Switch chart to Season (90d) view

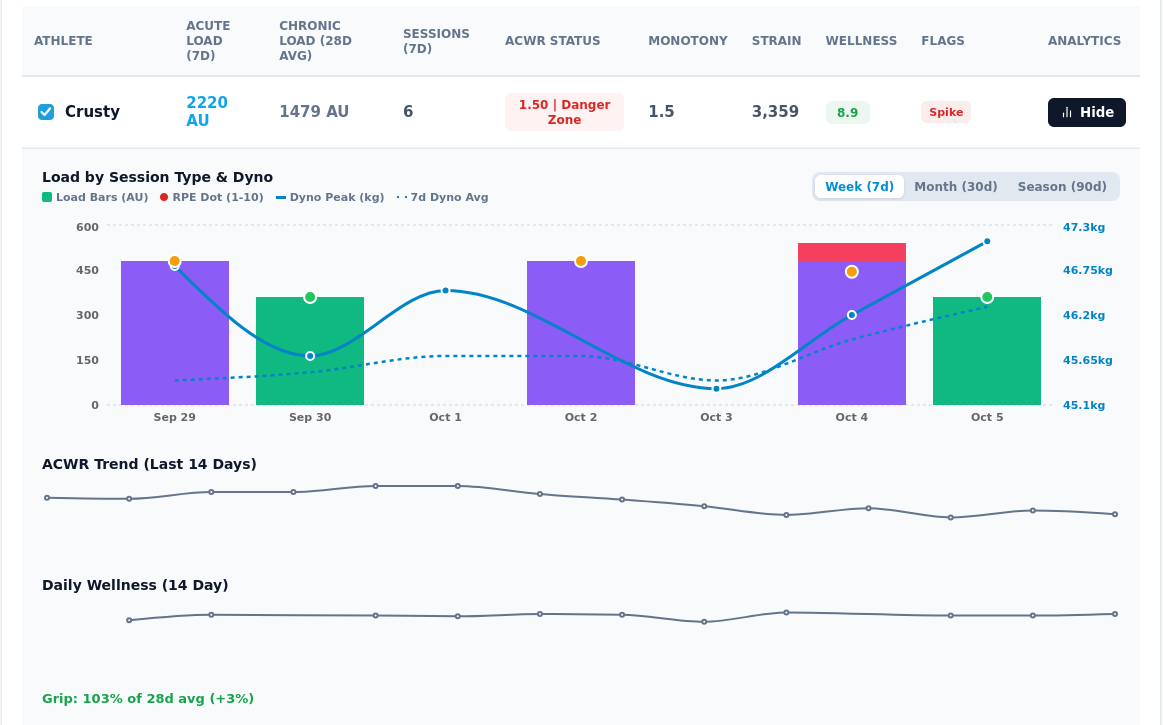coord(1061,187)
